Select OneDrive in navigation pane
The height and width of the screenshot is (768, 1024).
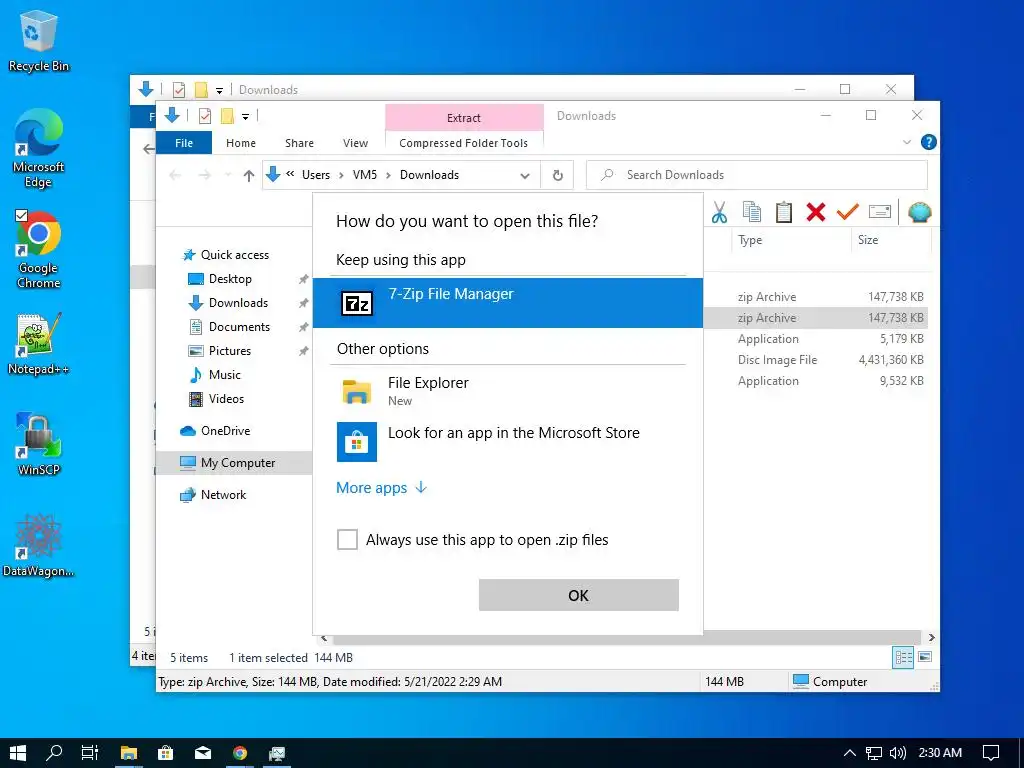(x=225, y=431)
